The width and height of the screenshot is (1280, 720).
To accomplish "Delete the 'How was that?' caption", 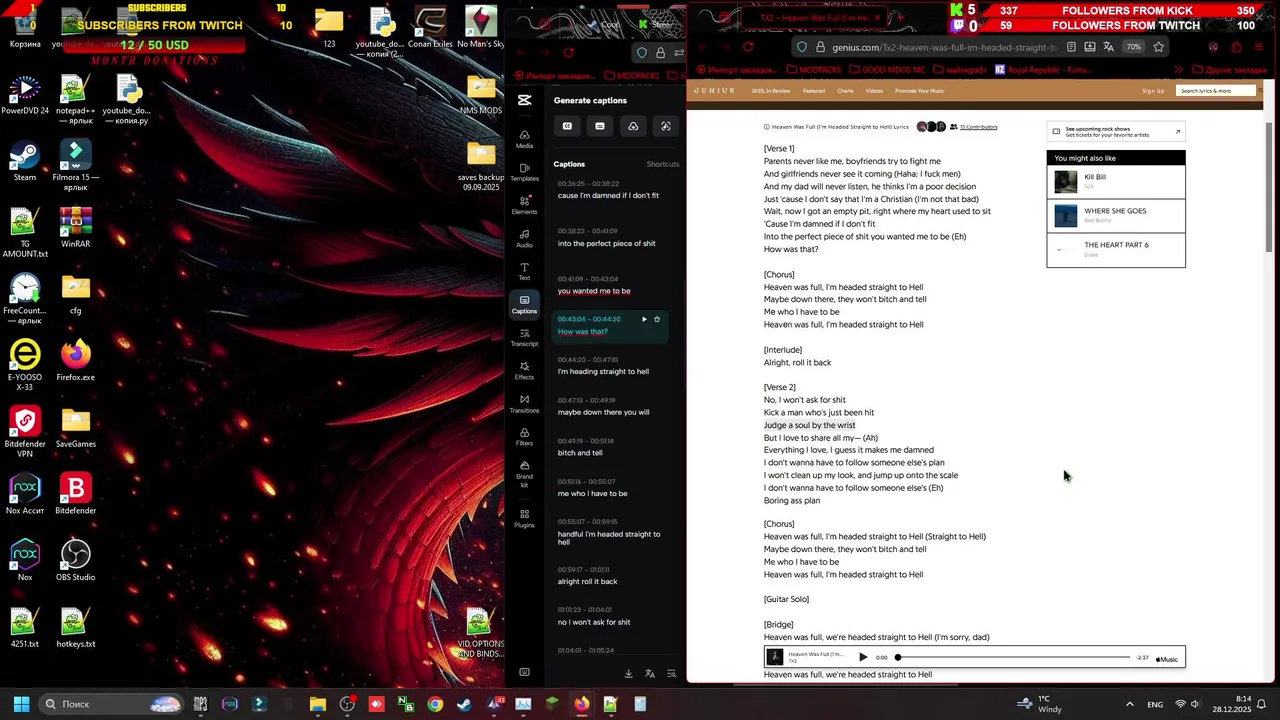I will pos(657,319).
